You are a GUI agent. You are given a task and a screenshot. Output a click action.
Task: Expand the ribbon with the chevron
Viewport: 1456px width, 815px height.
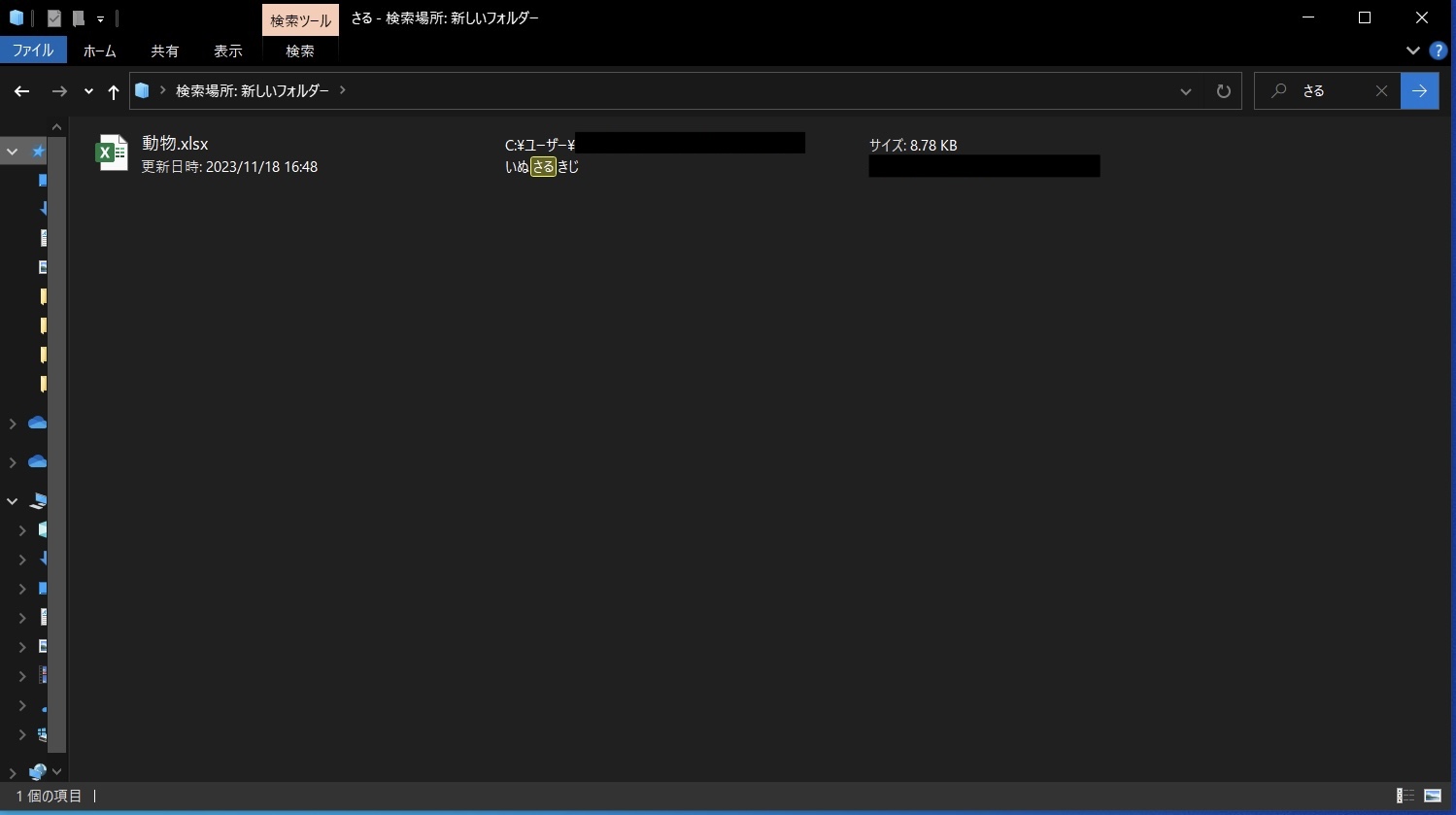(x=1413, y=51)
